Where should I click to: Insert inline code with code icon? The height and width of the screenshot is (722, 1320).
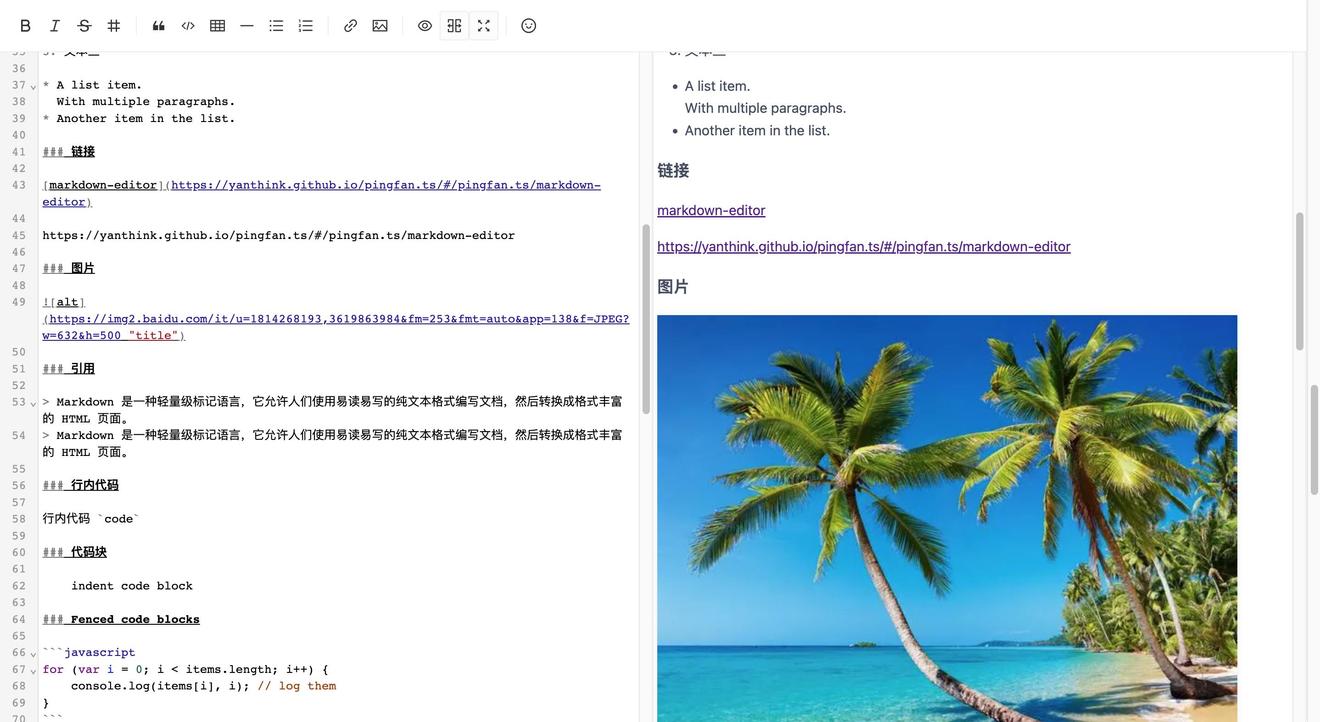click(x=188, y=26)
